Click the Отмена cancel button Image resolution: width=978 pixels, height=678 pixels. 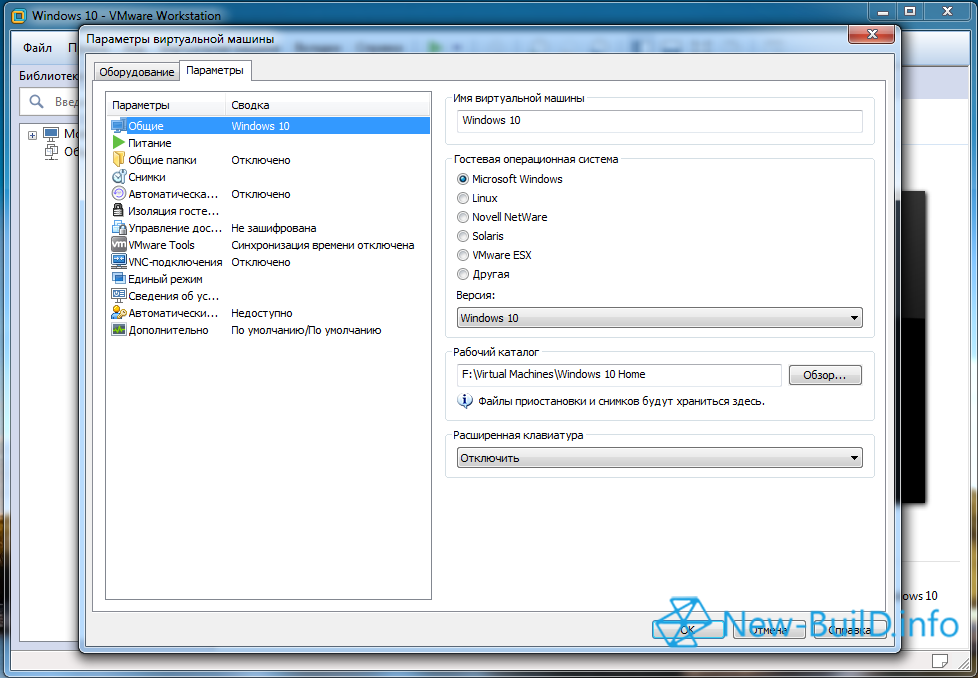769,630
